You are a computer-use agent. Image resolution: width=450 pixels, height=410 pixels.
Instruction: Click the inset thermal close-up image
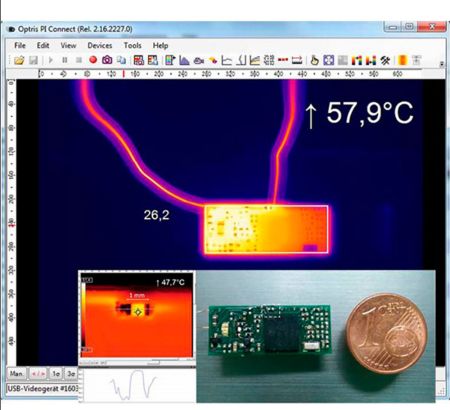[x=137, y=315]
